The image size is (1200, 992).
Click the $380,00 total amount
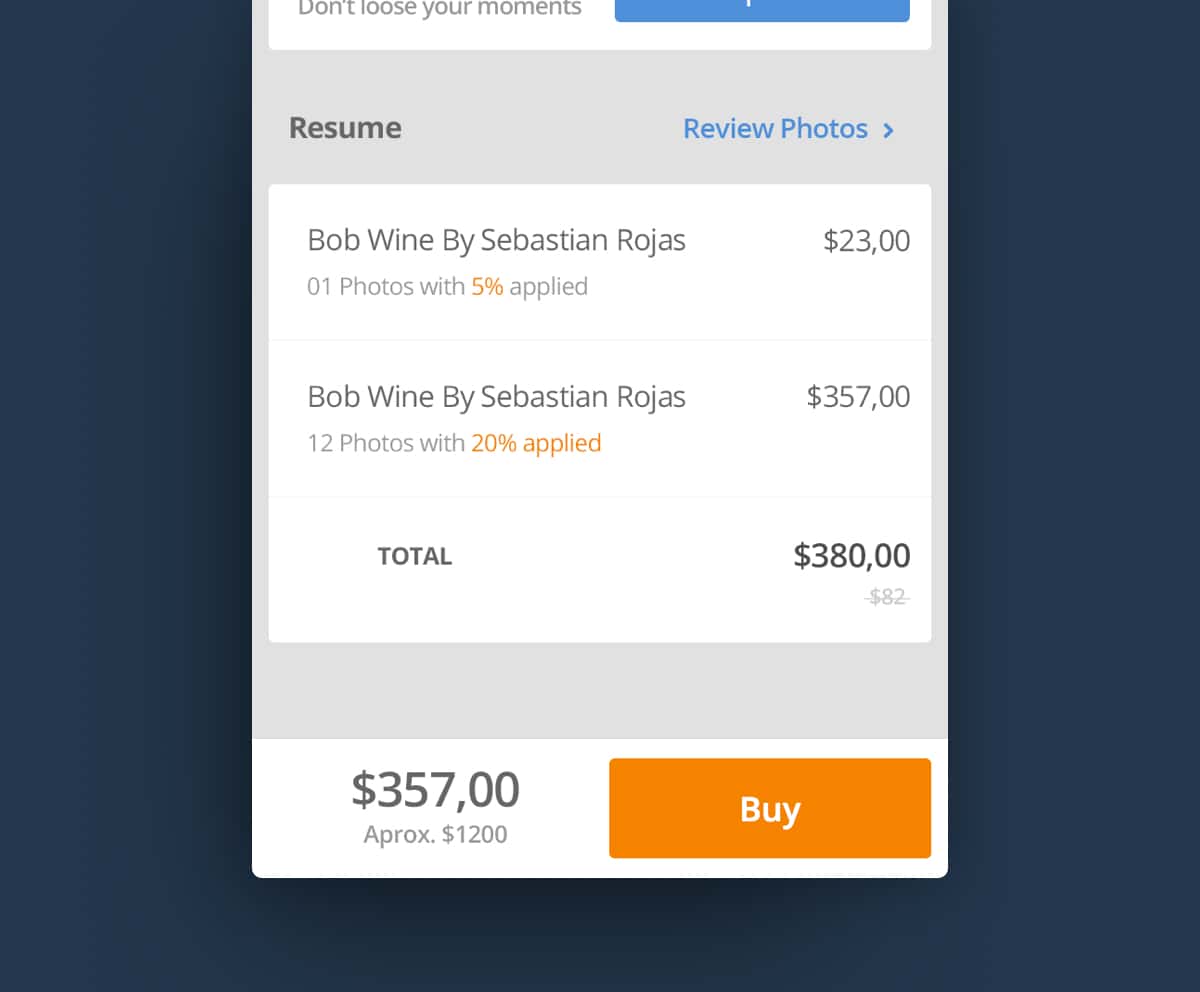click(851, 556)
